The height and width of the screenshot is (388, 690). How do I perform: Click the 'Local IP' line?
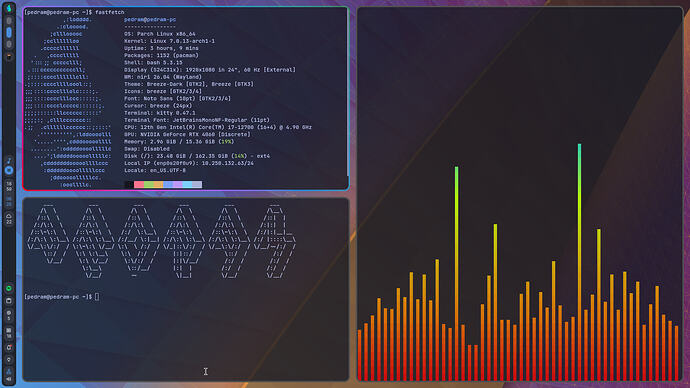coord(189,163)
